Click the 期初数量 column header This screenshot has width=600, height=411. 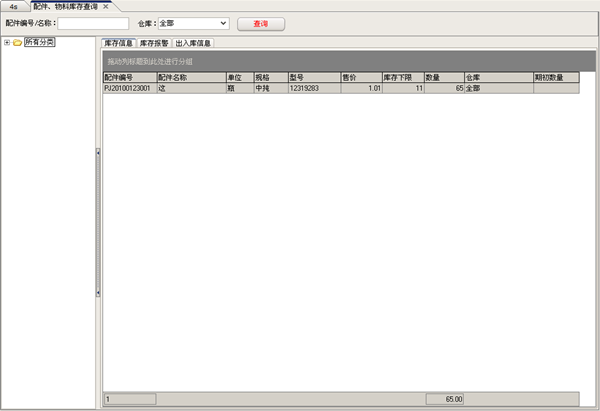click(x=555, y=77)
